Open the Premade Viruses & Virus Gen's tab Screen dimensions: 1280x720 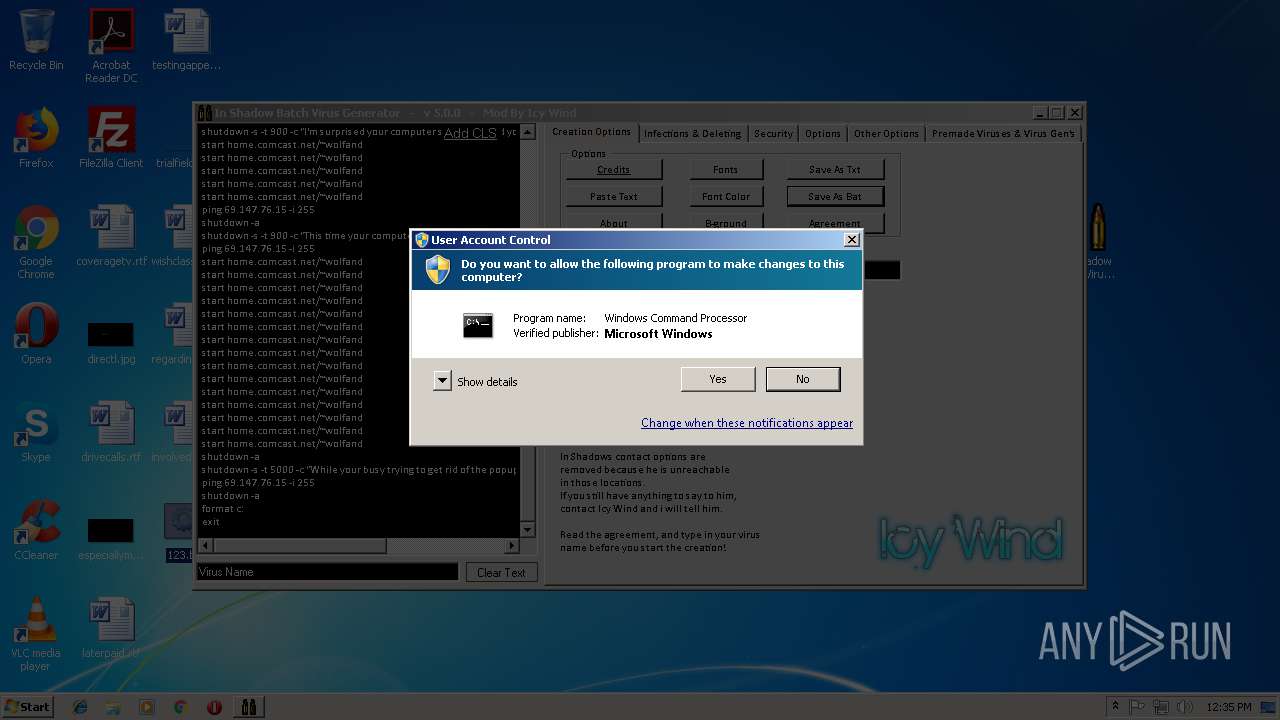point(1003,133)
